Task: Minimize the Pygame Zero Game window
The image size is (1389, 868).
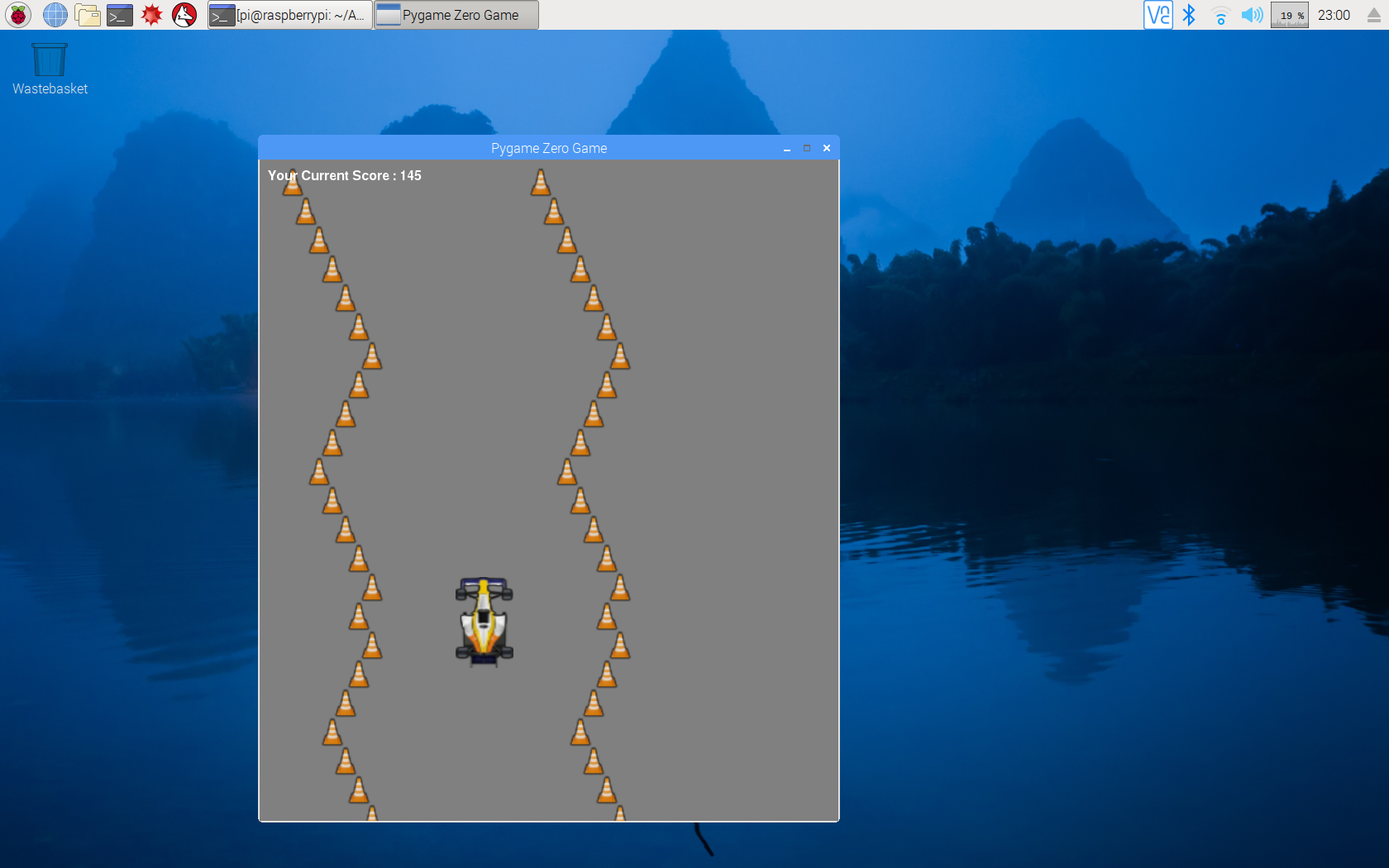Action: [x=786, y=149]
